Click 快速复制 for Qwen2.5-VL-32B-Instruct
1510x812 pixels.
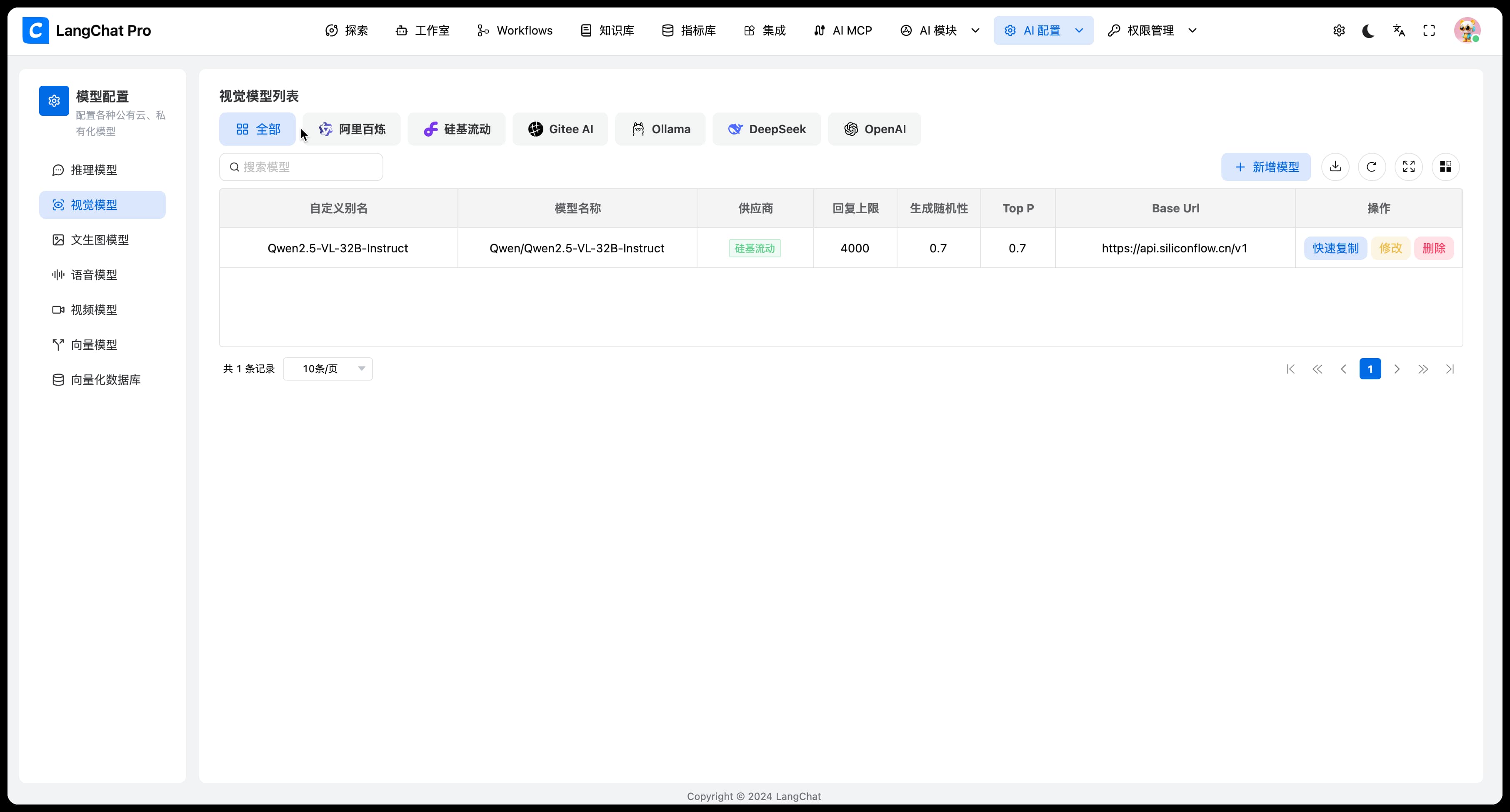click(1335, 249)
